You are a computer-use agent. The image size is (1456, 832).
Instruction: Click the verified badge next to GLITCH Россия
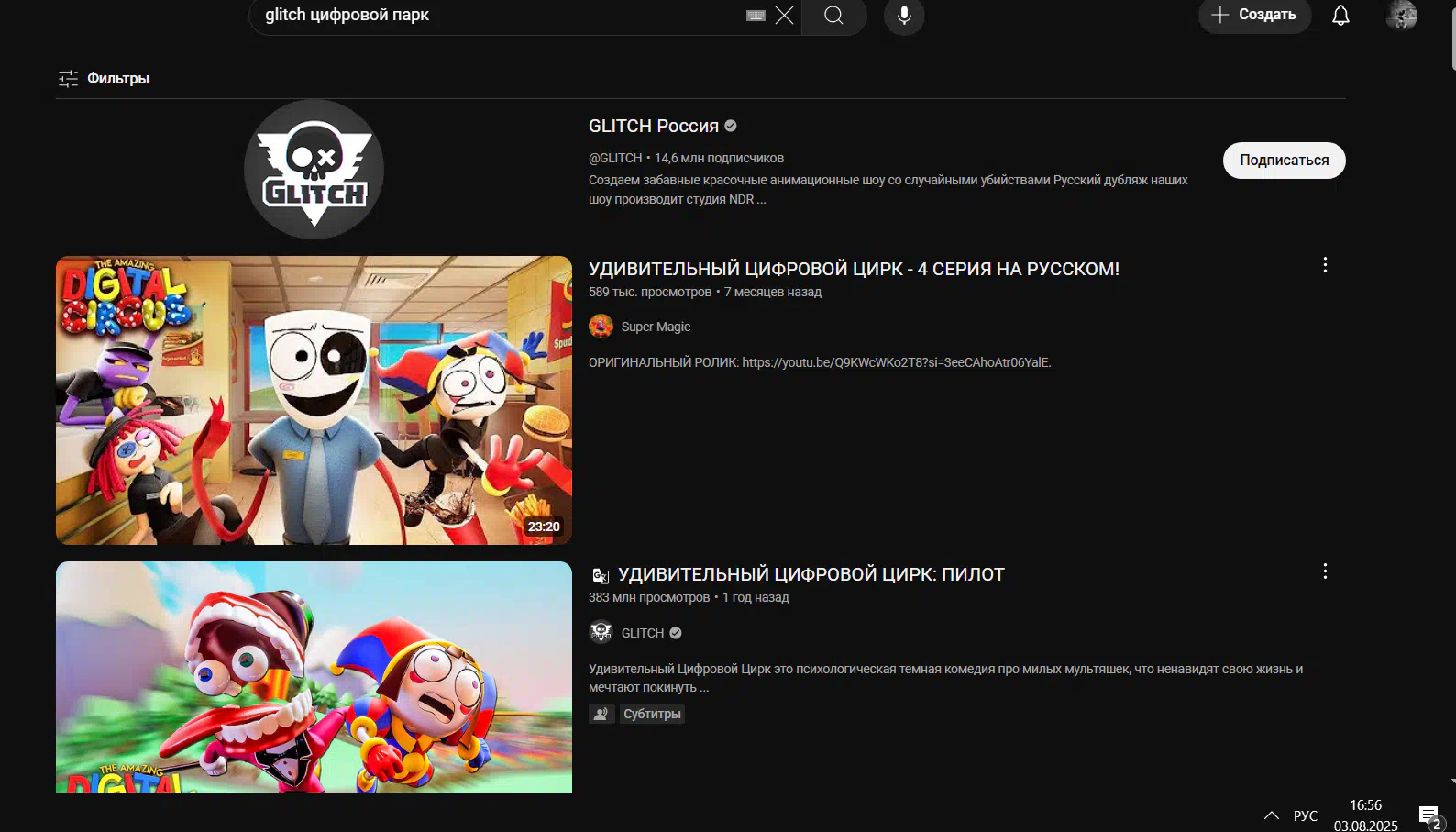pos(731,126)
